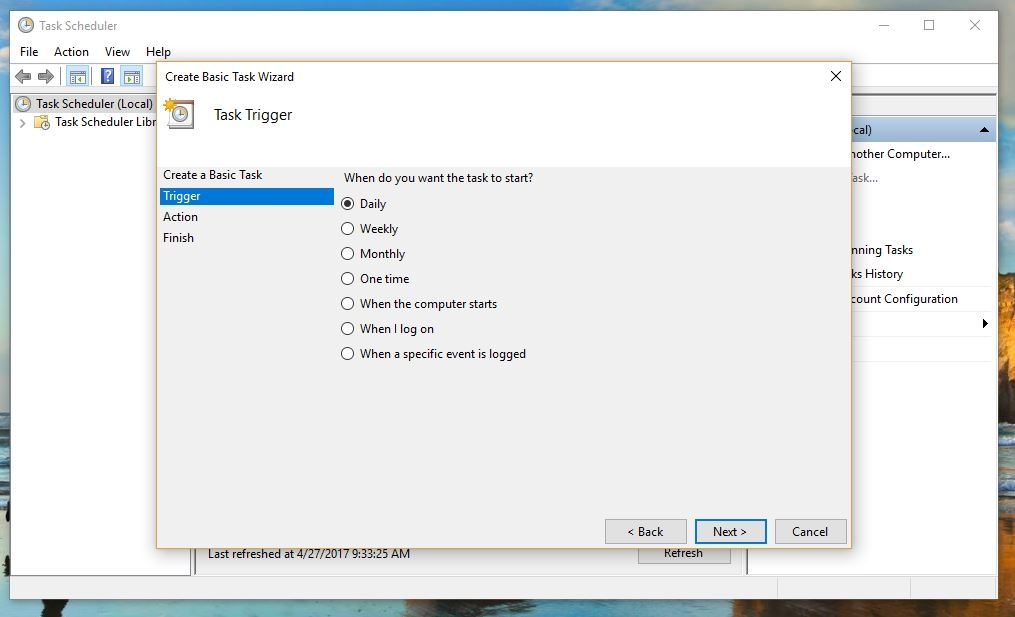Image resolution: width=1015 pixels, height=617 pixels.
Task: Collapse the Actions pane section with up arrow
Action: pyautogui.click(x=984, y=130)
